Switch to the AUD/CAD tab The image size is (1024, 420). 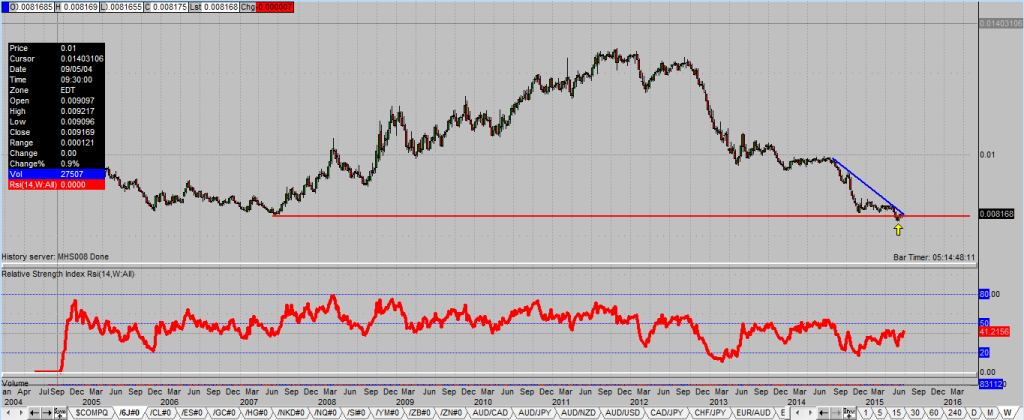click(x=491, y=413)
